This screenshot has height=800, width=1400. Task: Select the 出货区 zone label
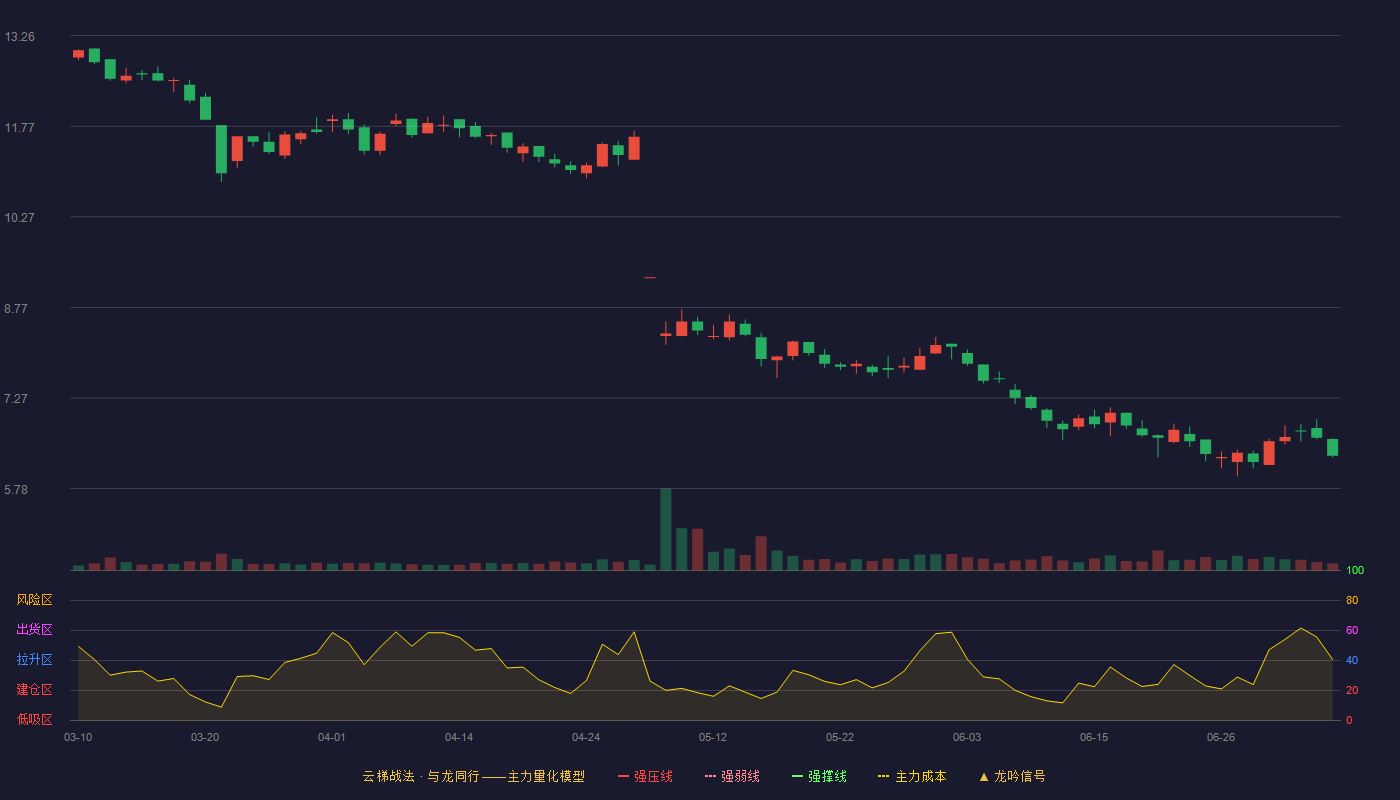pos(34,630)
